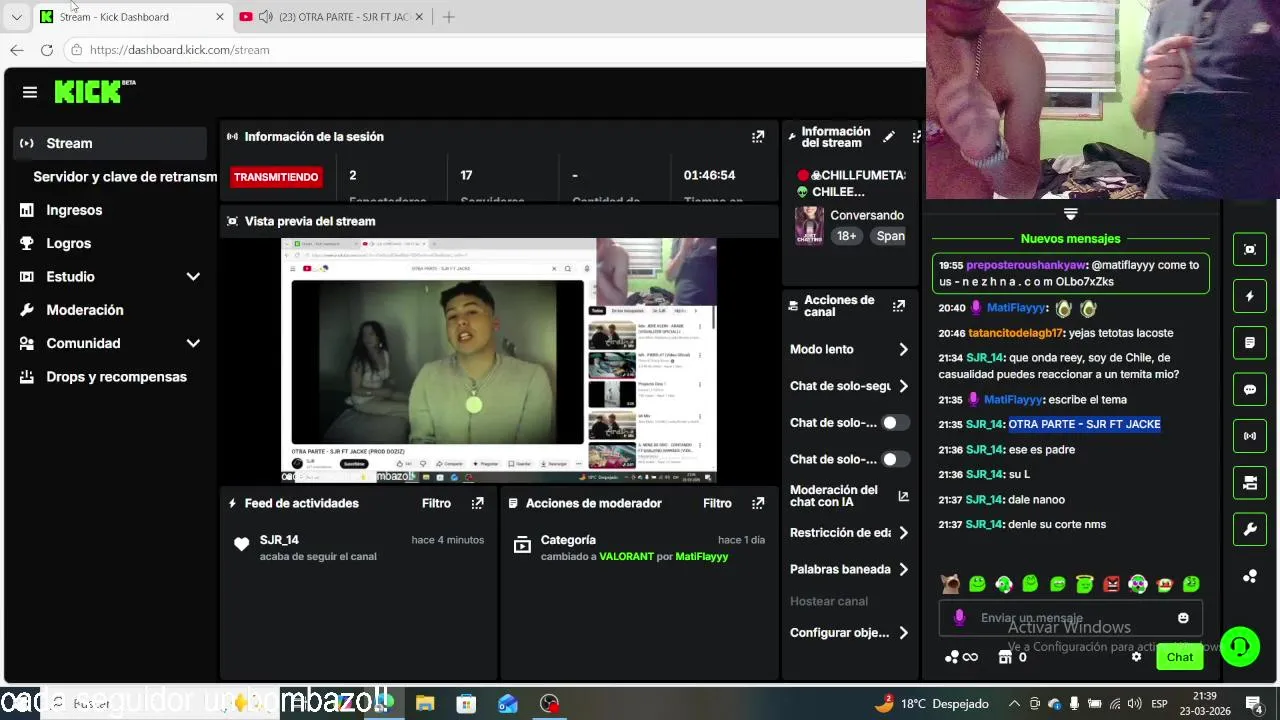Toggle second Chat de solo switch
Screen dimensions: 1280x720
tap(896, 459)
